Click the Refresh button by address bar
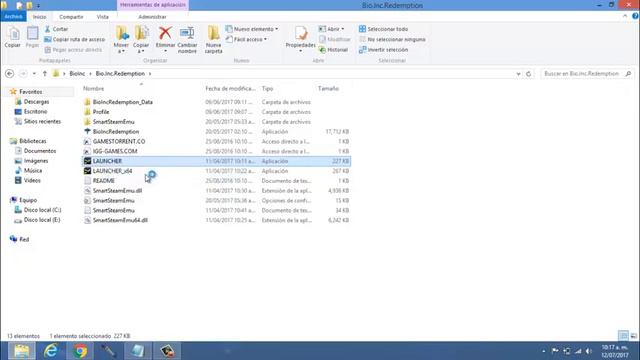Viewport: 640px width, 360px height. coord(529,74)
